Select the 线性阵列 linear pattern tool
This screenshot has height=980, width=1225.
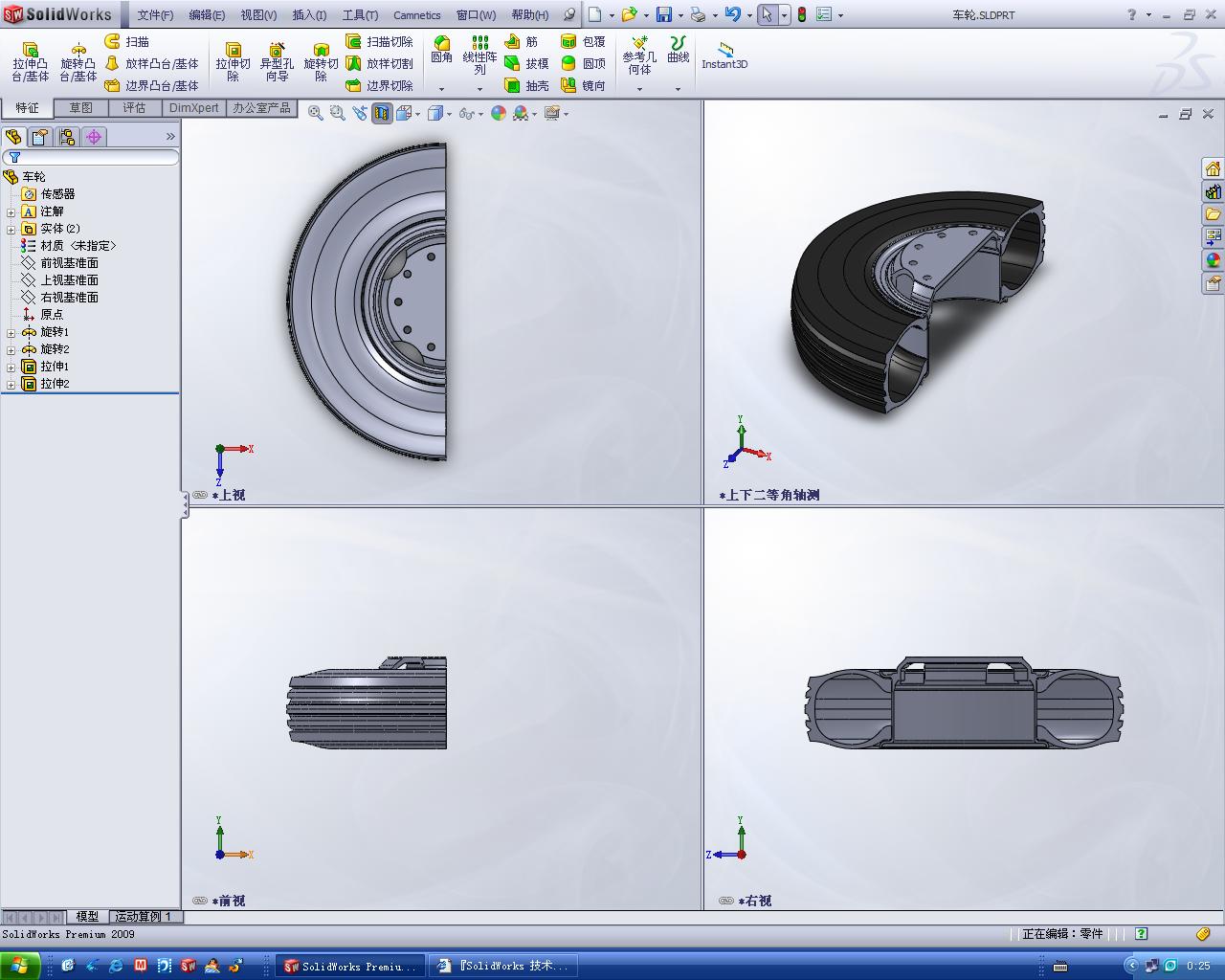pos(479,56)
